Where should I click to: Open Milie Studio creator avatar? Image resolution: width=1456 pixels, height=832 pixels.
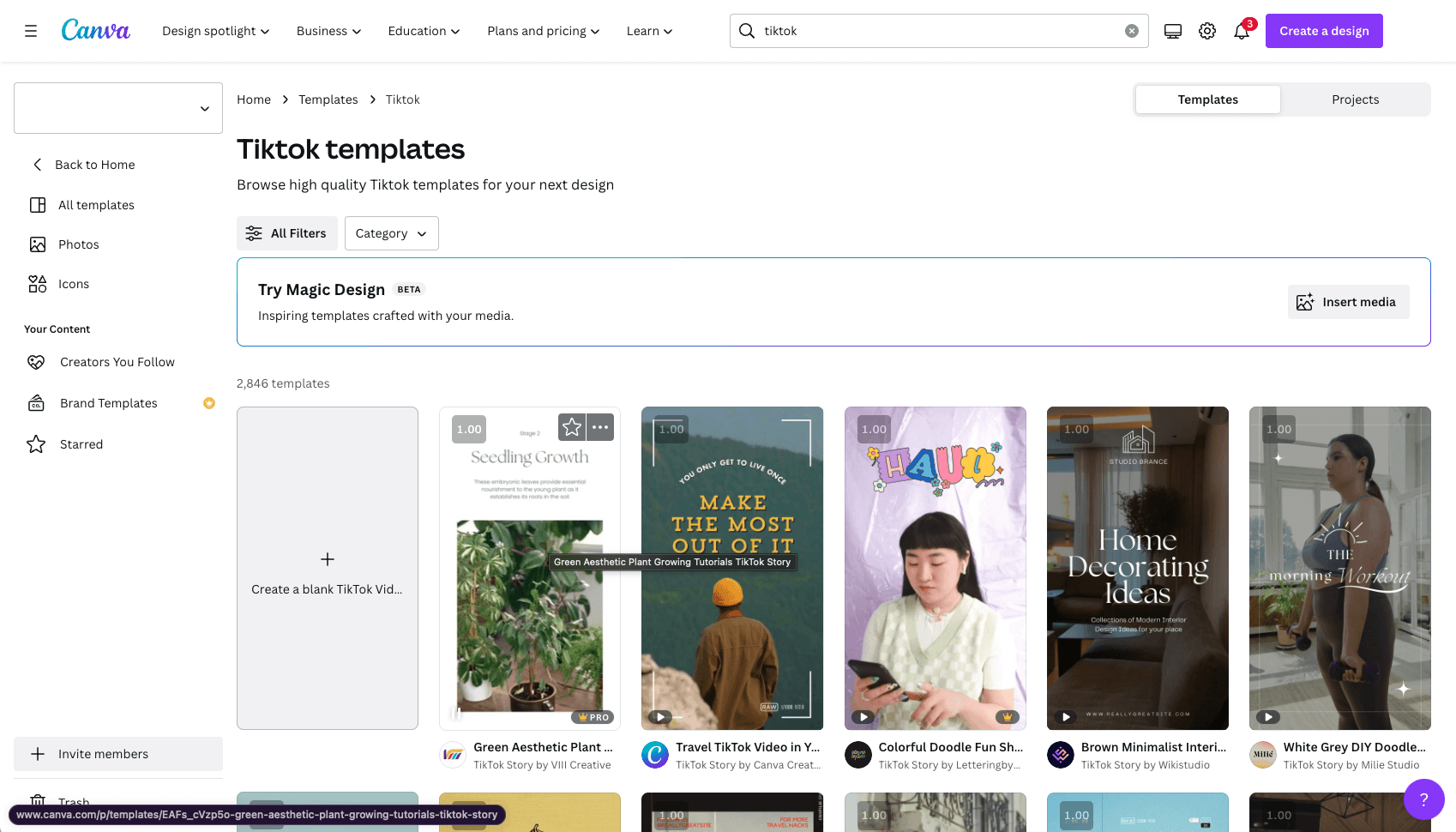point(1263,755)
